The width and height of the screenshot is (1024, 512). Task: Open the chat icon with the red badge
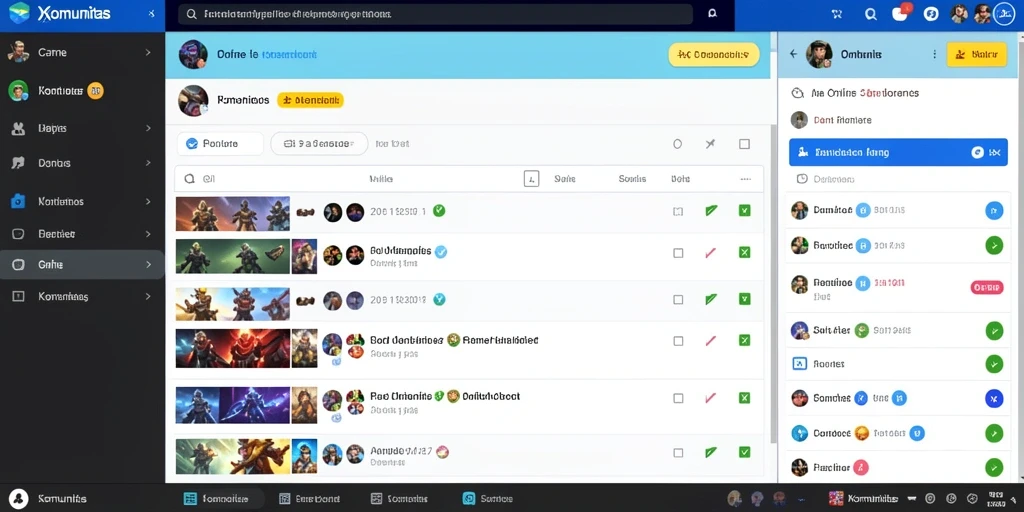point(901,13)
